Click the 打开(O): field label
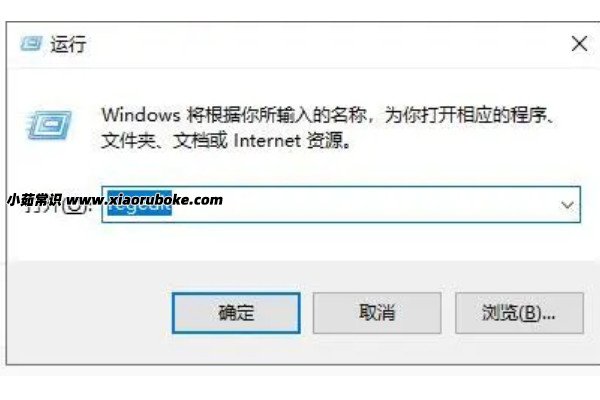The width and height of the screenshot is (600, 400). click(x=58, y=205)
